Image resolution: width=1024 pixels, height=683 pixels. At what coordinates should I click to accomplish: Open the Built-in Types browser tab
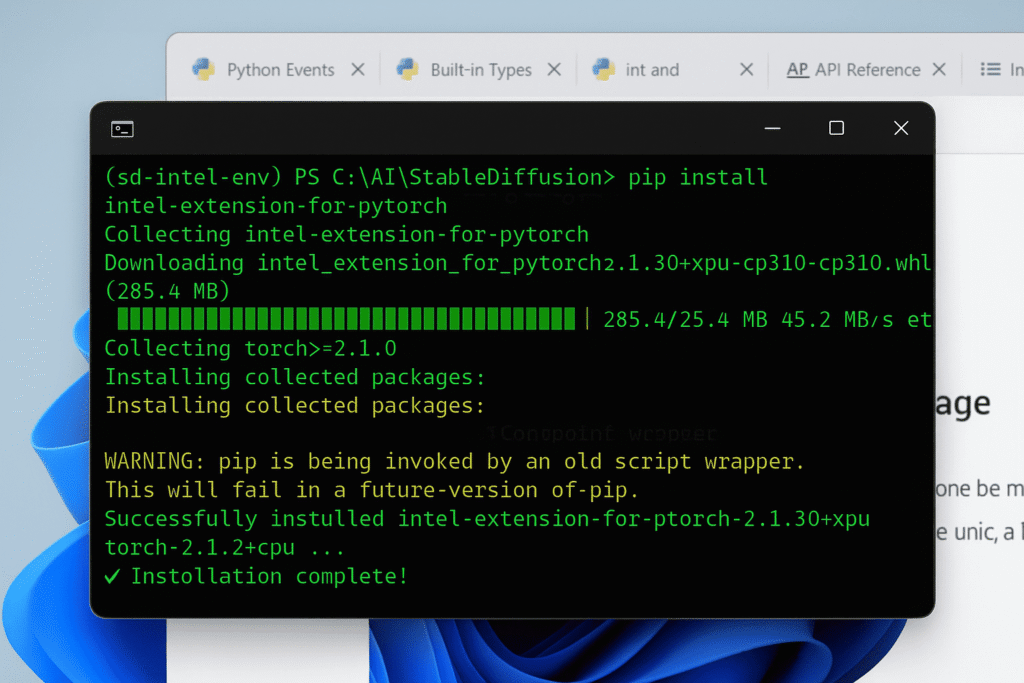pos(481,70)
